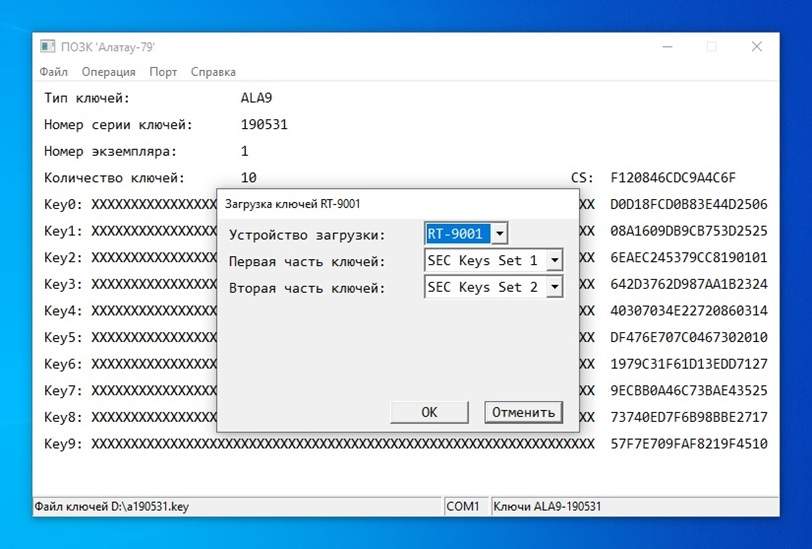Image resolution: width=812 pixels, height=549 pixels.
Task: Open the Файл menu
Action: [54, 72]
